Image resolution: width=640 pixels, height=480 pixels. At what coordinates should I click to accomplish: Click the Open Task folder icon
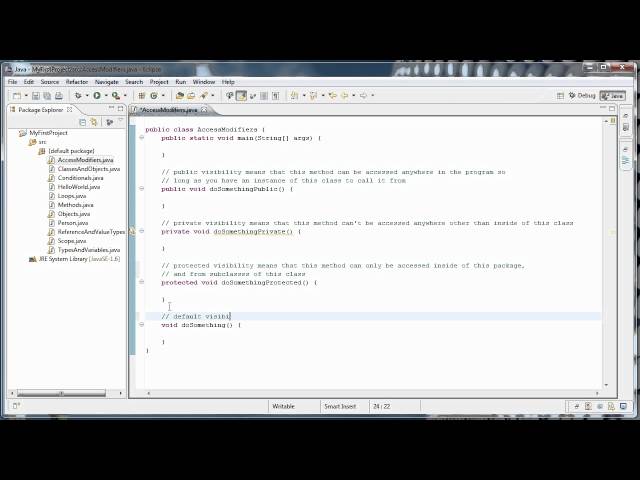pos(191,96)
